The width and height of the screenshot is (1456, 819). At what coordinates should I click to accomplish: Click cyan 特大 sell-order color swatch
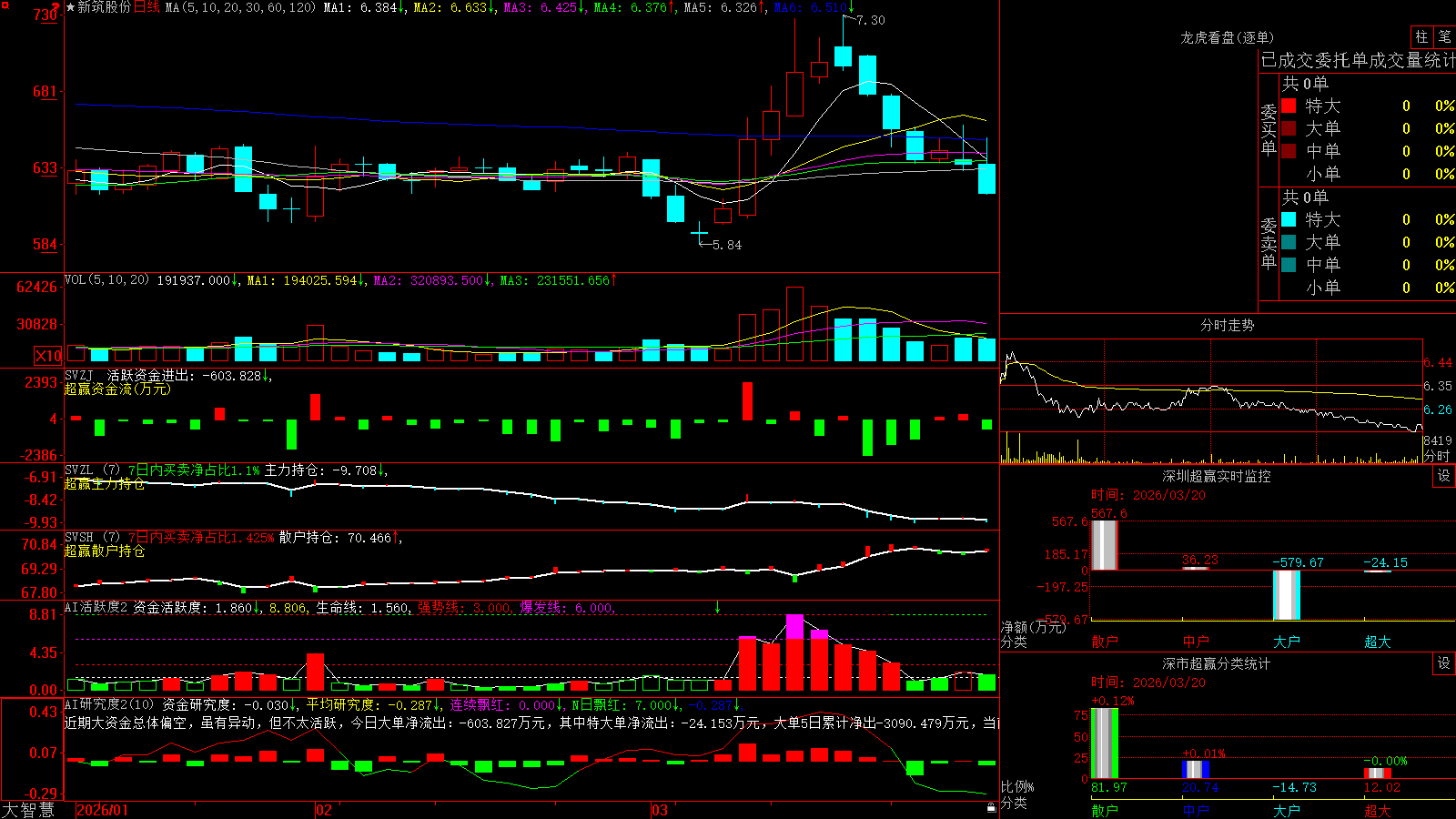[1289, 219]
